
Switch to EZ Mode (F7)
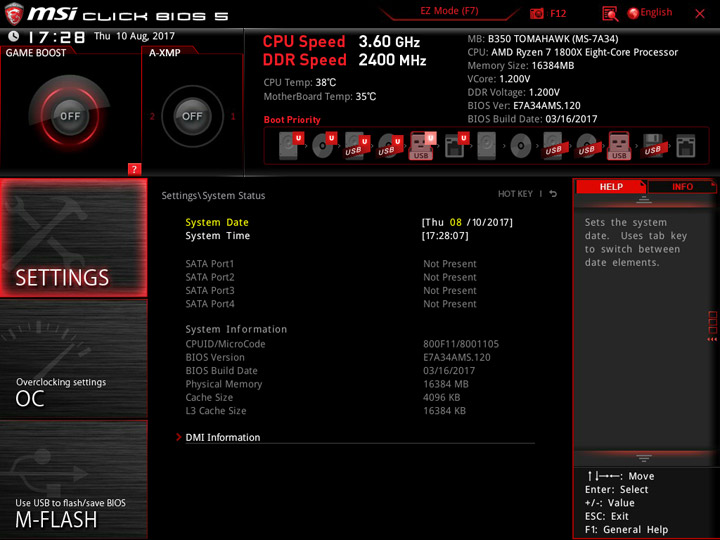[x=449, y=11]
